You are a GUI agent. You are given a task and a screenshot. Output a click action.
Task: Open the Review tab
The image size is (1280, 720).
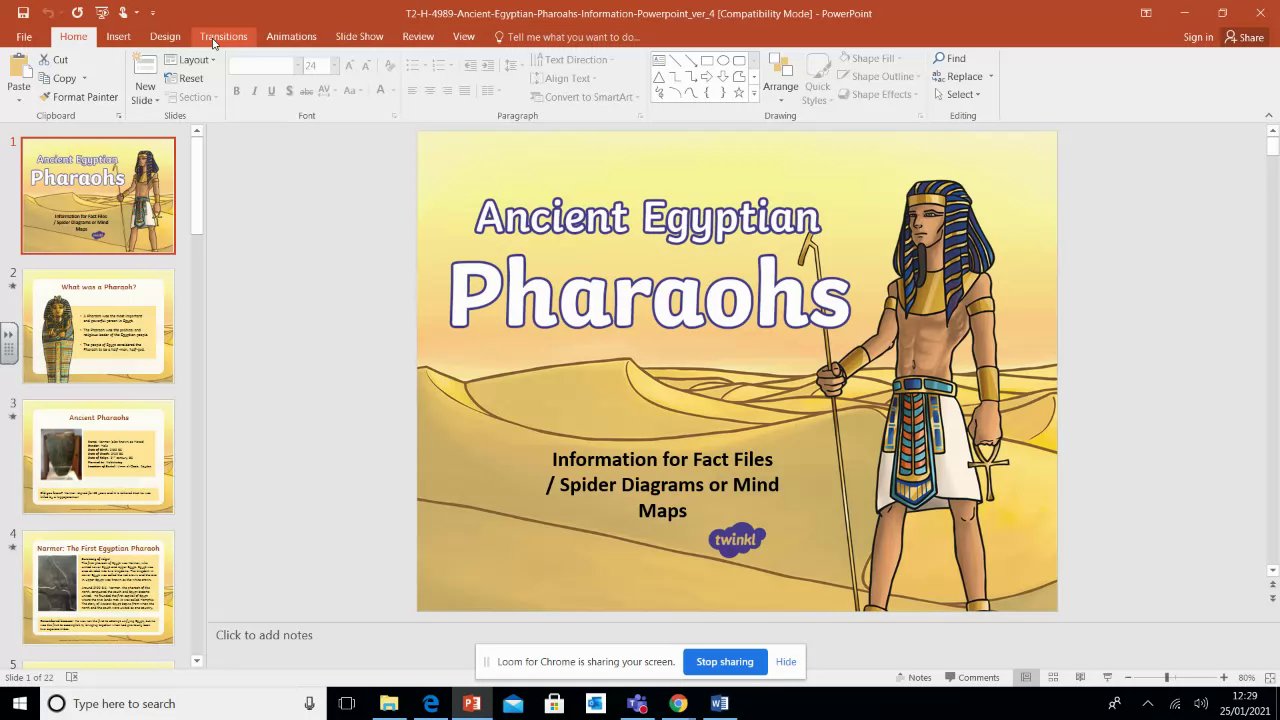coord(418,37)
